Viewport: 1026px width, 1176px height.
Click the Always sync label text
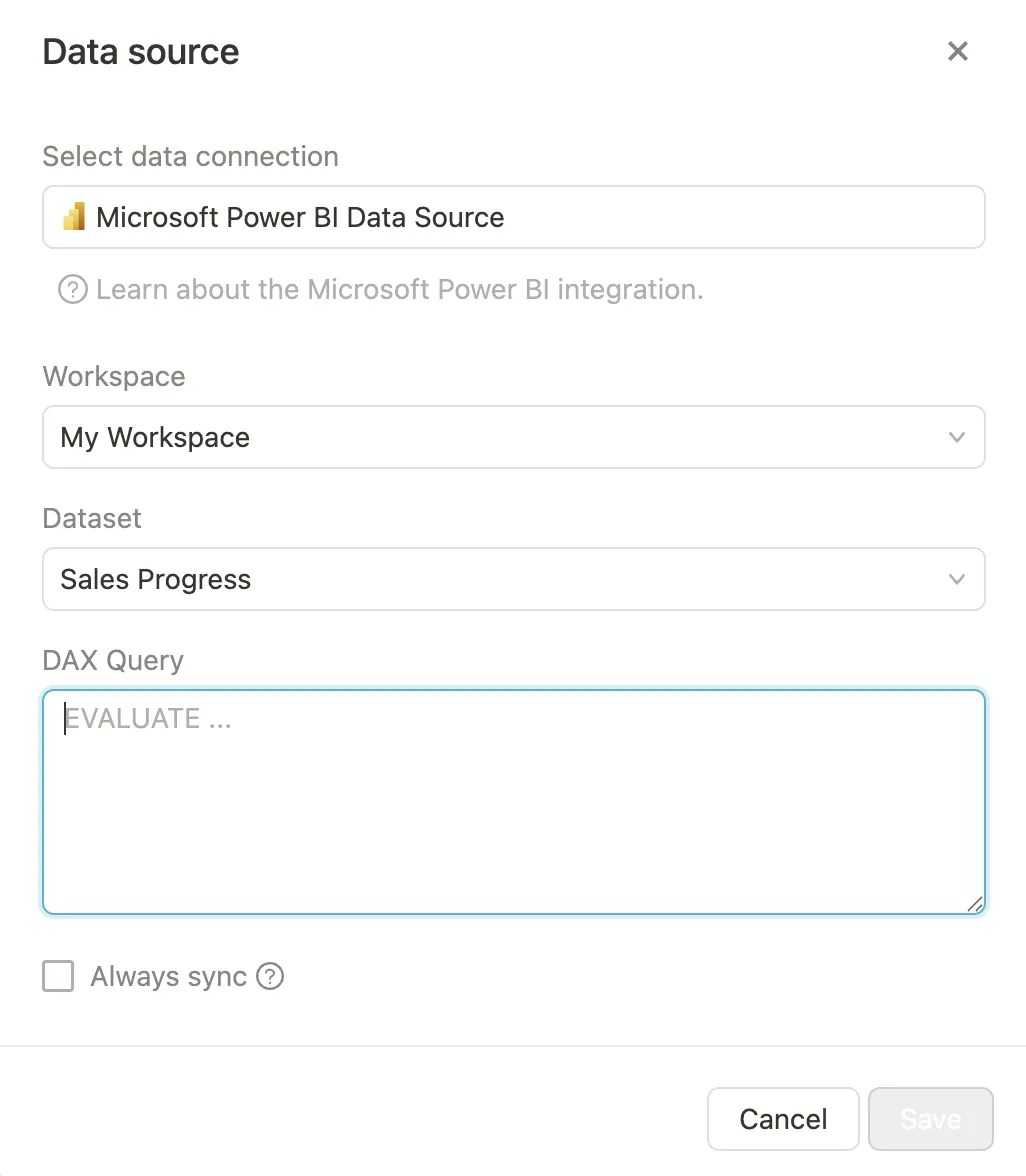coord(168,976)
